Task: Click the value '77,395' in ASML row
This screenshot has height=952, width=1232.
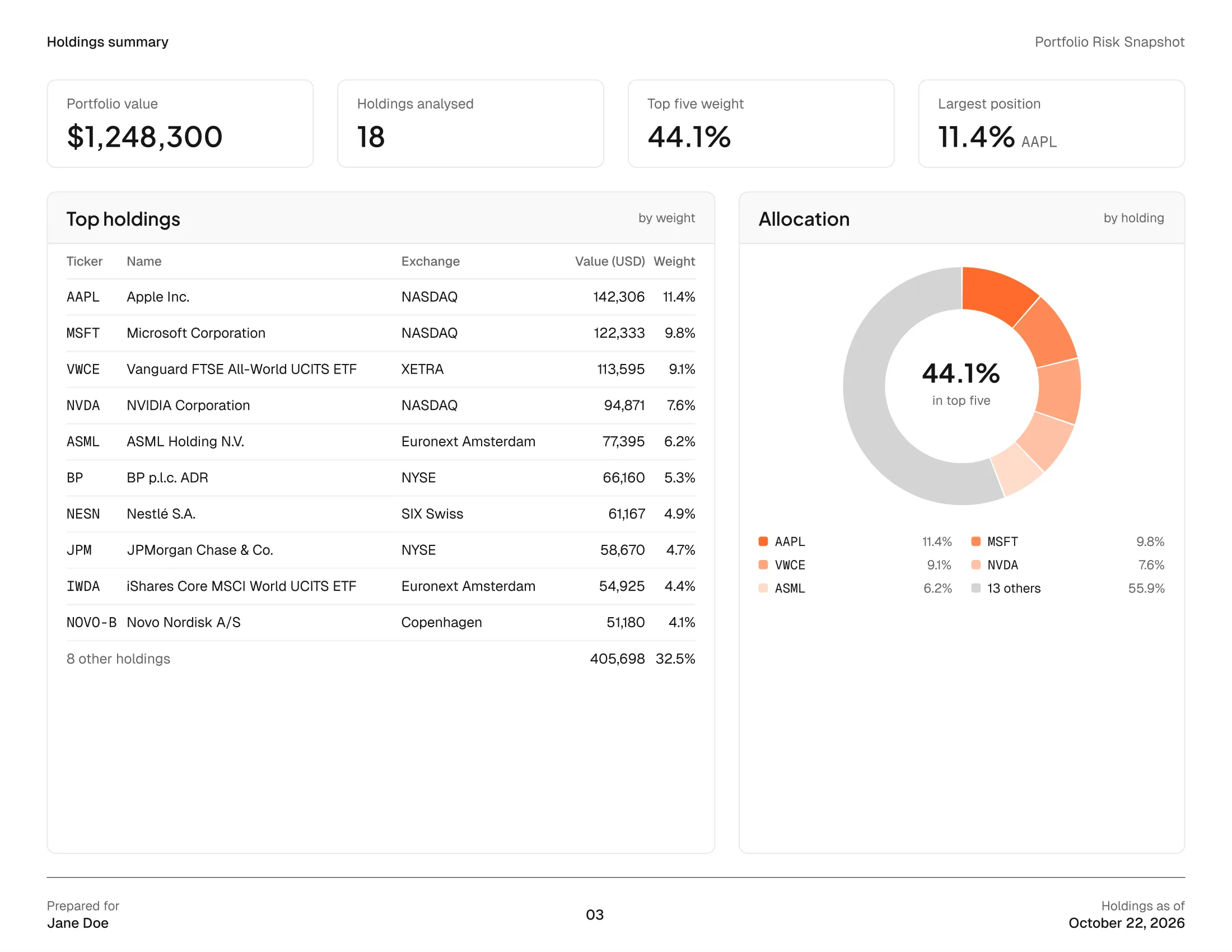Action: [x=623, y=441]
